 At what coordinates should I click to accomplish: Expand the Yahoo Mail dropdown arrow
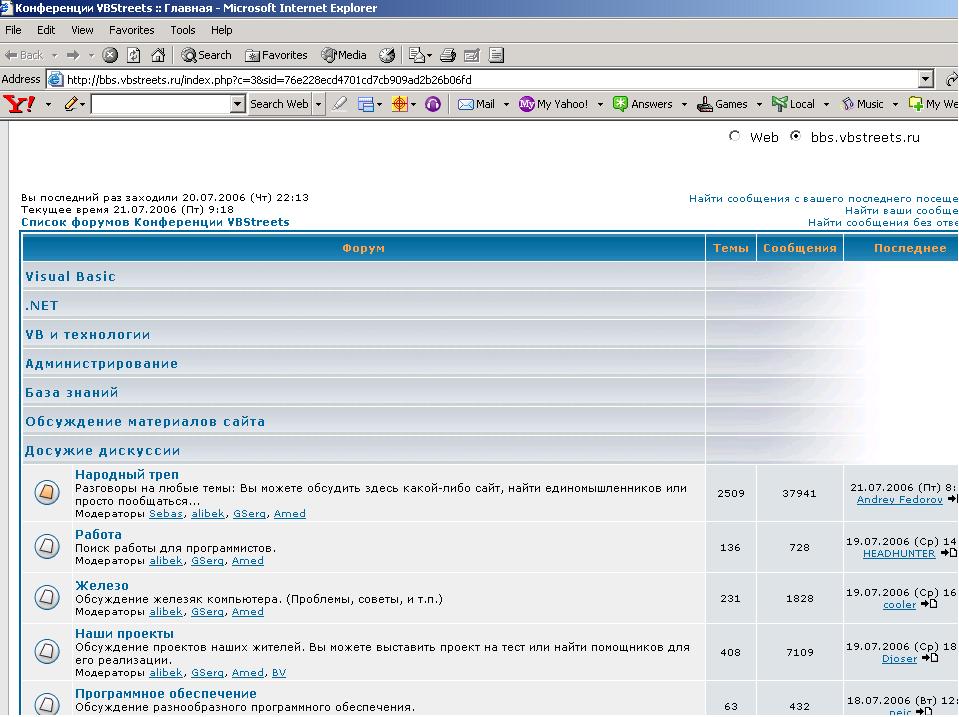(506, 104)
